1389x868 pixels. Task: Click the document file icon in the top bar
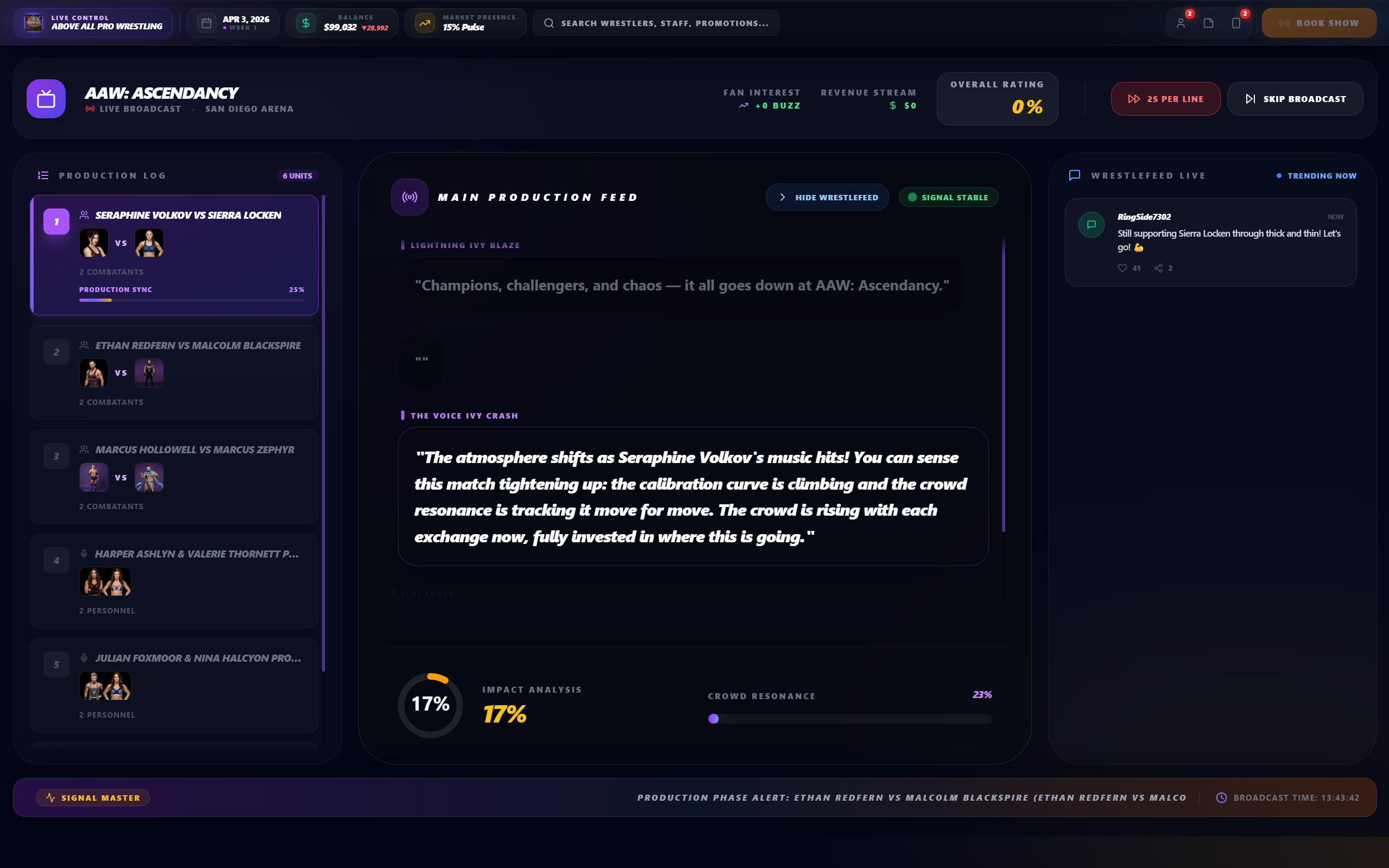(x=1208, y=23)
